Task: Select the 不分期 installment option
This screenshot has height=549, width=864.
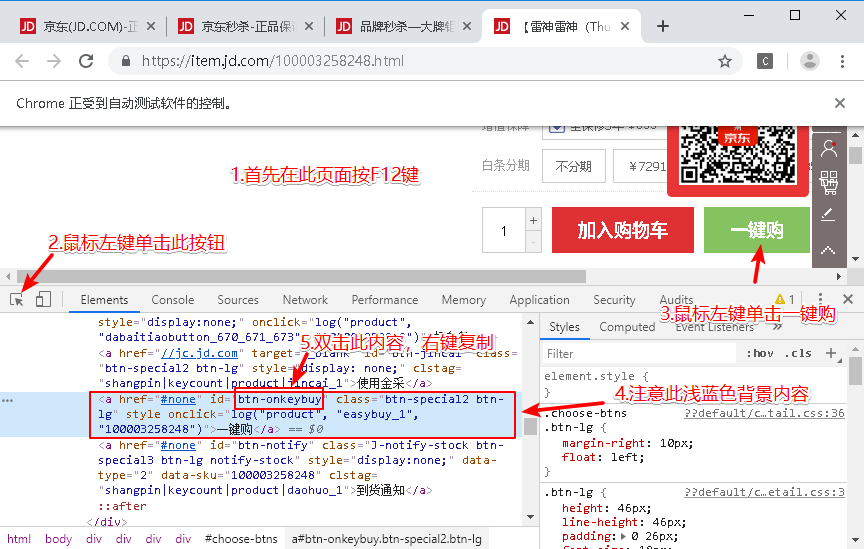Action: pyautogui.click(x=574, y=166)
